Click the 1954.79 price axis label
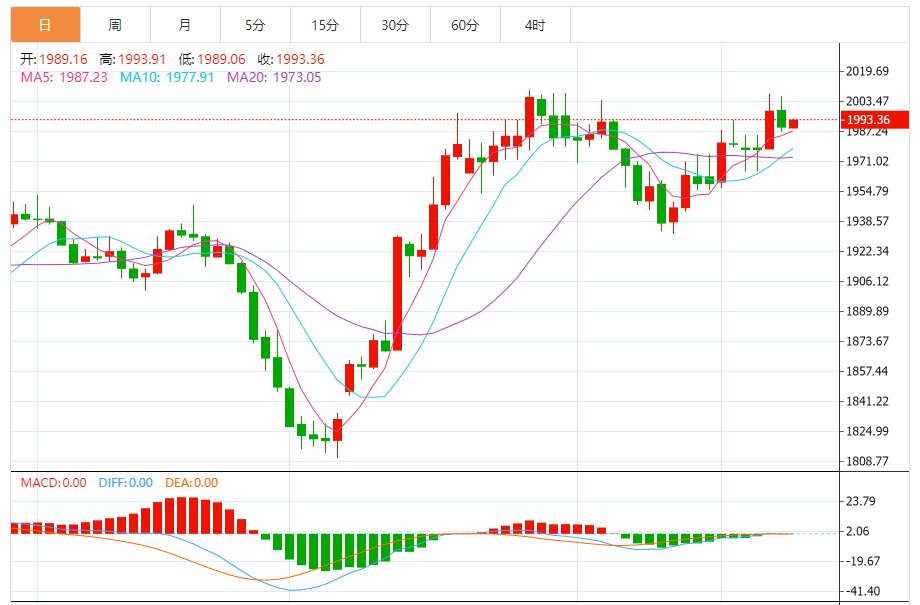Viewport: 920px width, 605px height. 867,191
